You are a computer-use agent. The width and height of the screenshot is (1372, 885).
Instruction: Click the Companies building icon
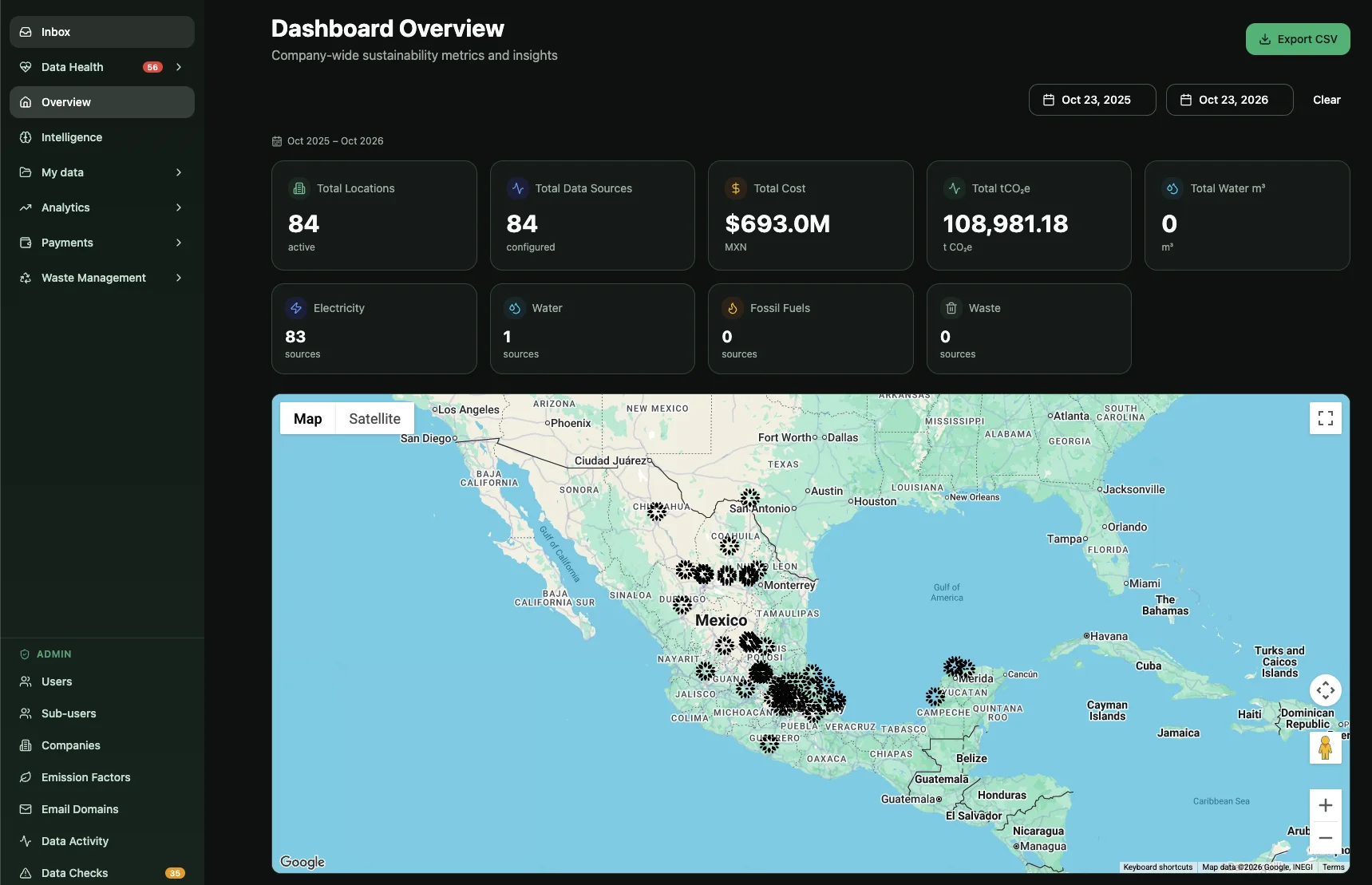click(x=26, y=745)
